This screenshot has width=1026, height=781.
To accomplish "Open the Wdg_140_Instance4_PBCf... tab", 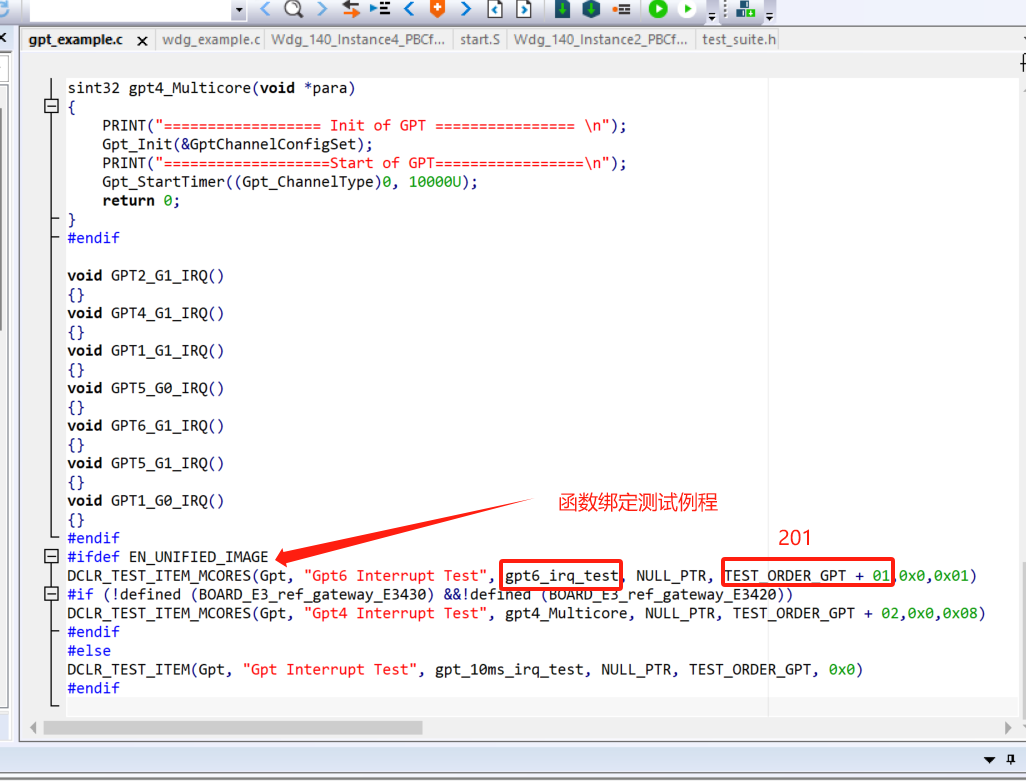I will point(358,40).
